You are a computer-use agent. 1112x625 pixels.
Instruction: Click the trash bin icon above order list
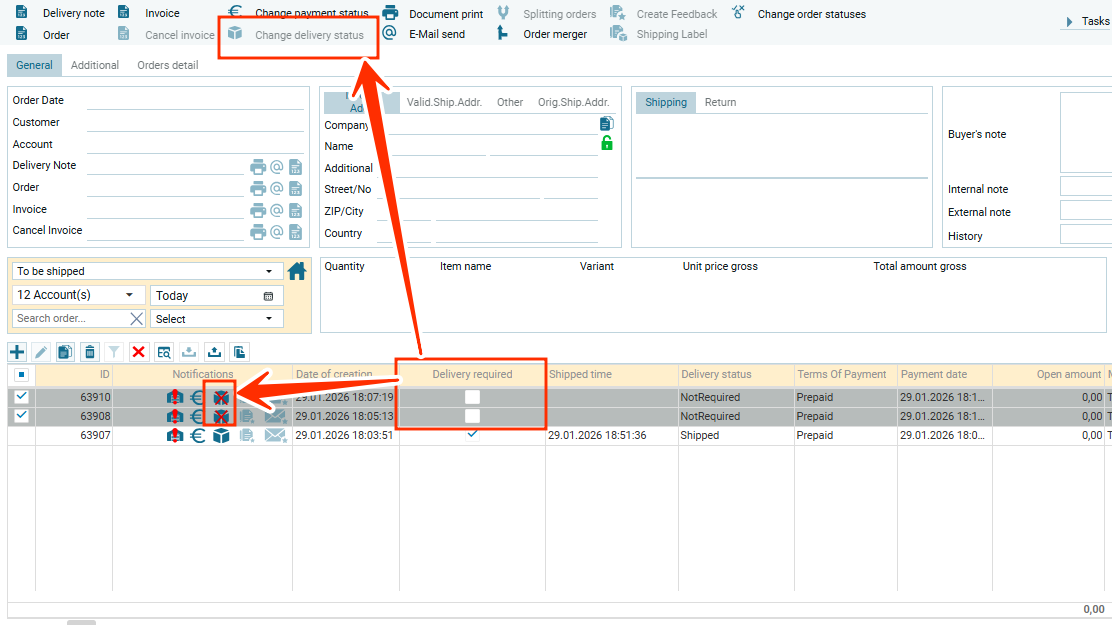90,352
